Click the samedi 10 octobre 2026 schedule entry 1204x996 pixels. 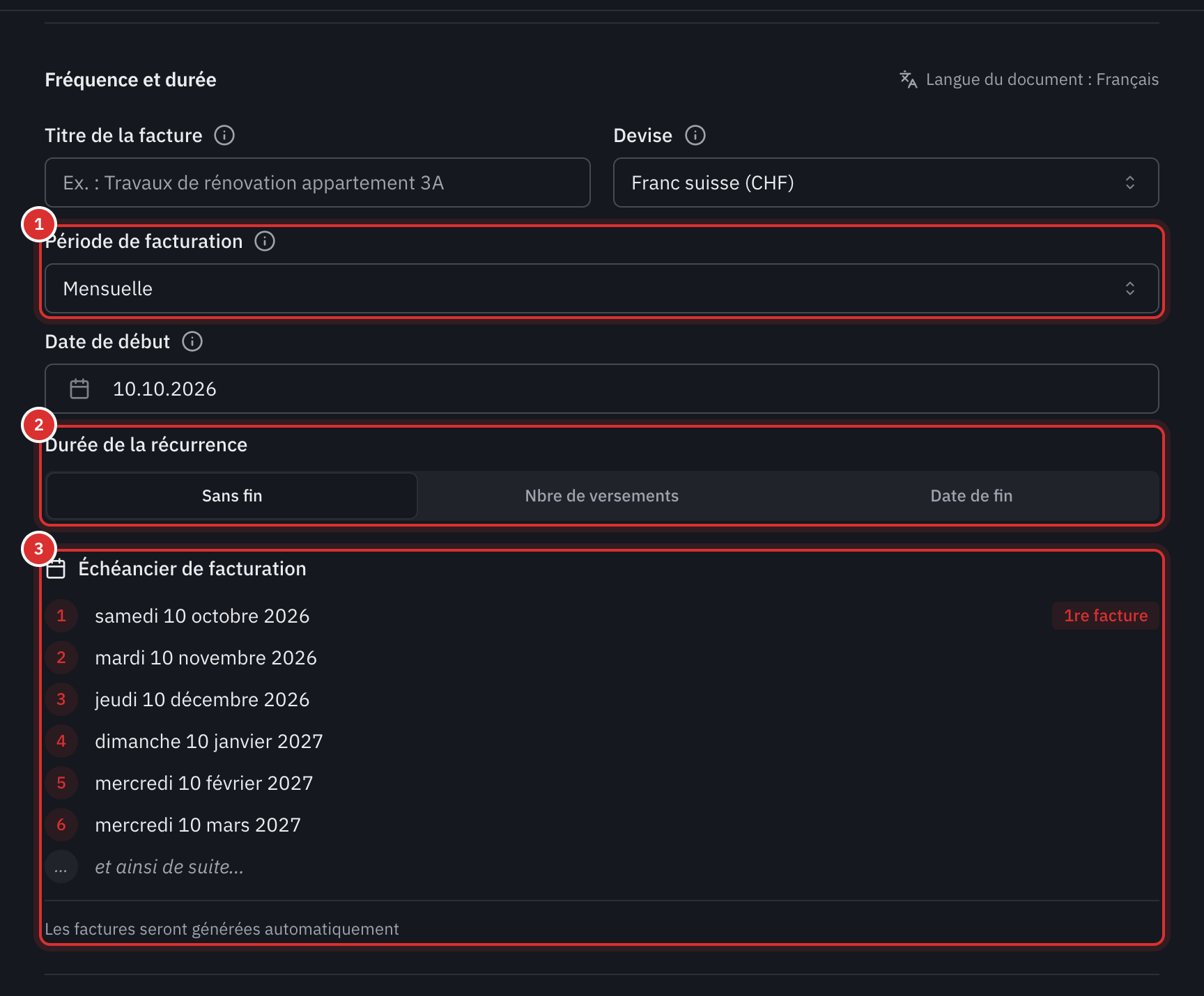tap(202, 616)
